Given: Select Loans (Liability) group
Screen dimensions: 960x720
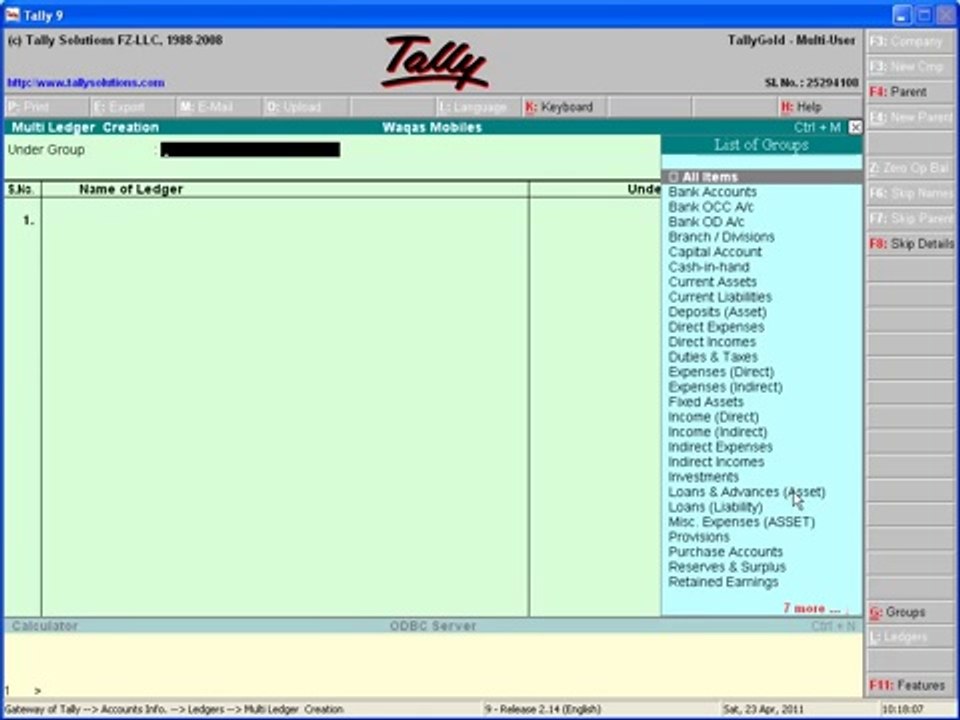Looking at the screenshot, I should click(715, 507).
